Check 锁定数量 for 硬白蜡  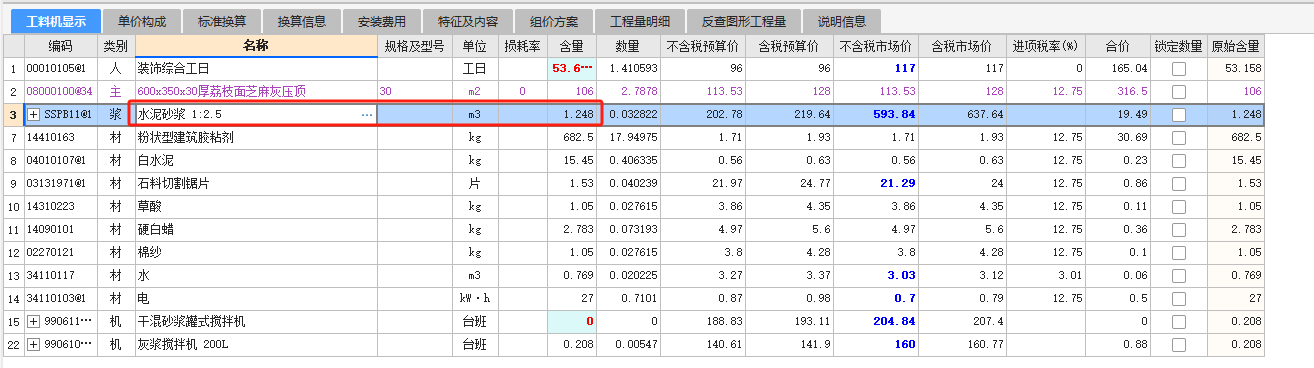pos(1179,229)
